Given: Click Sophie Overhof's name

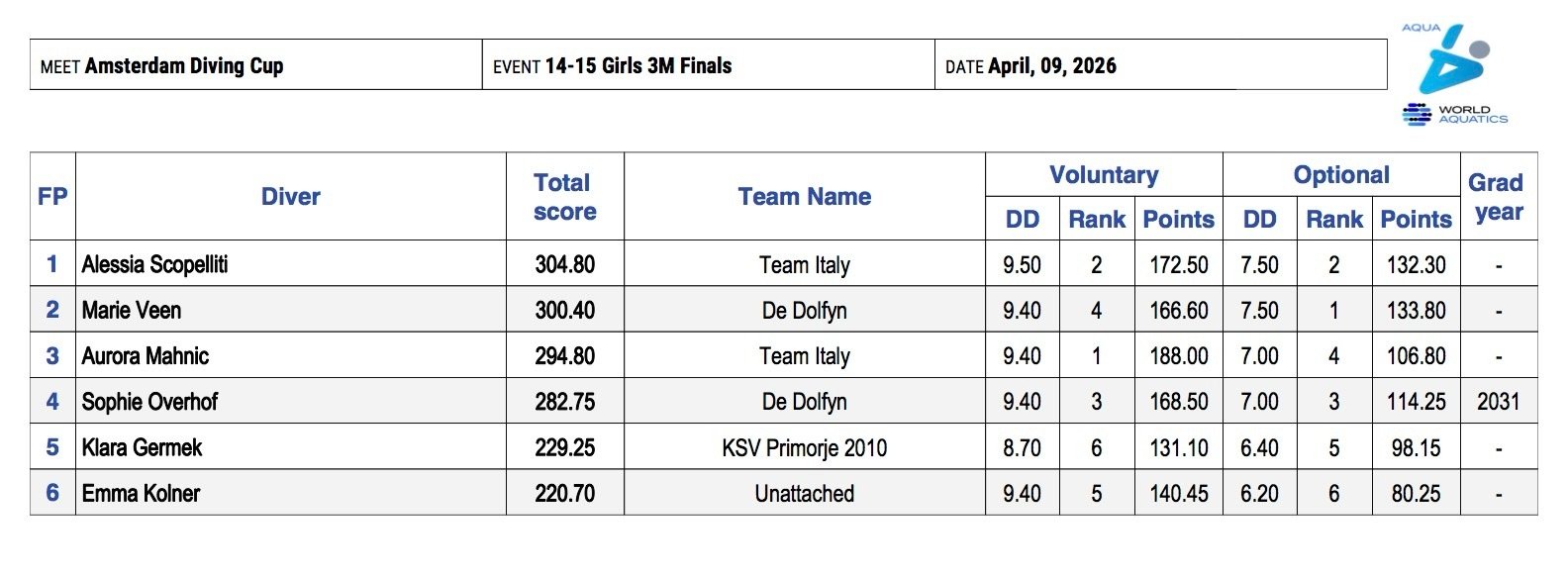Looking at the screenshot, I should coord(149,401).
